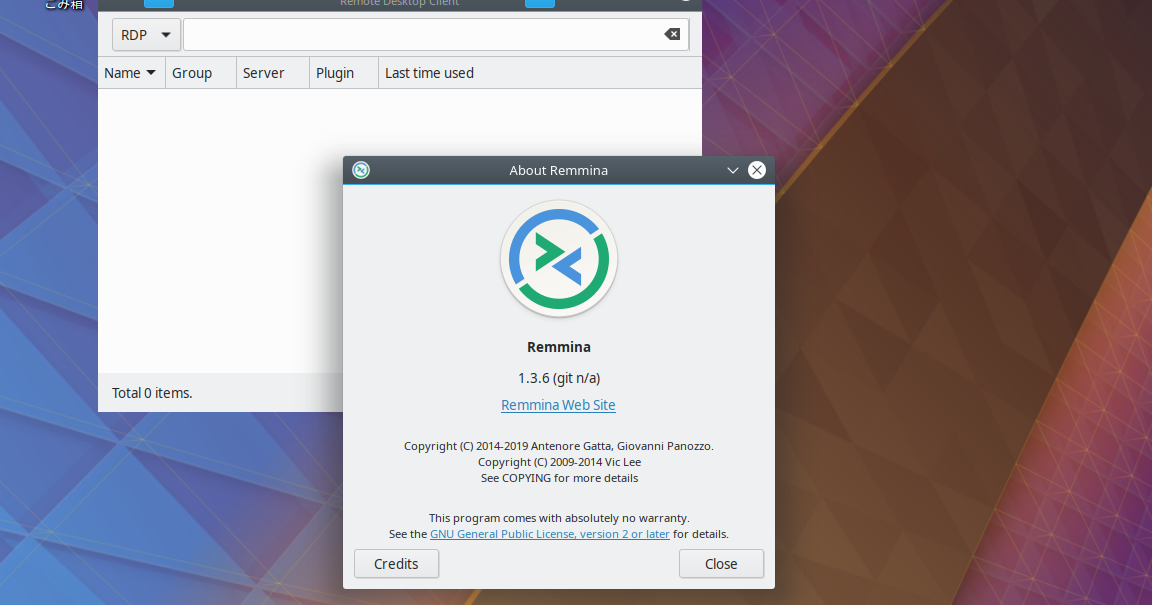Sort connections by the Group column header

(192, 72)
